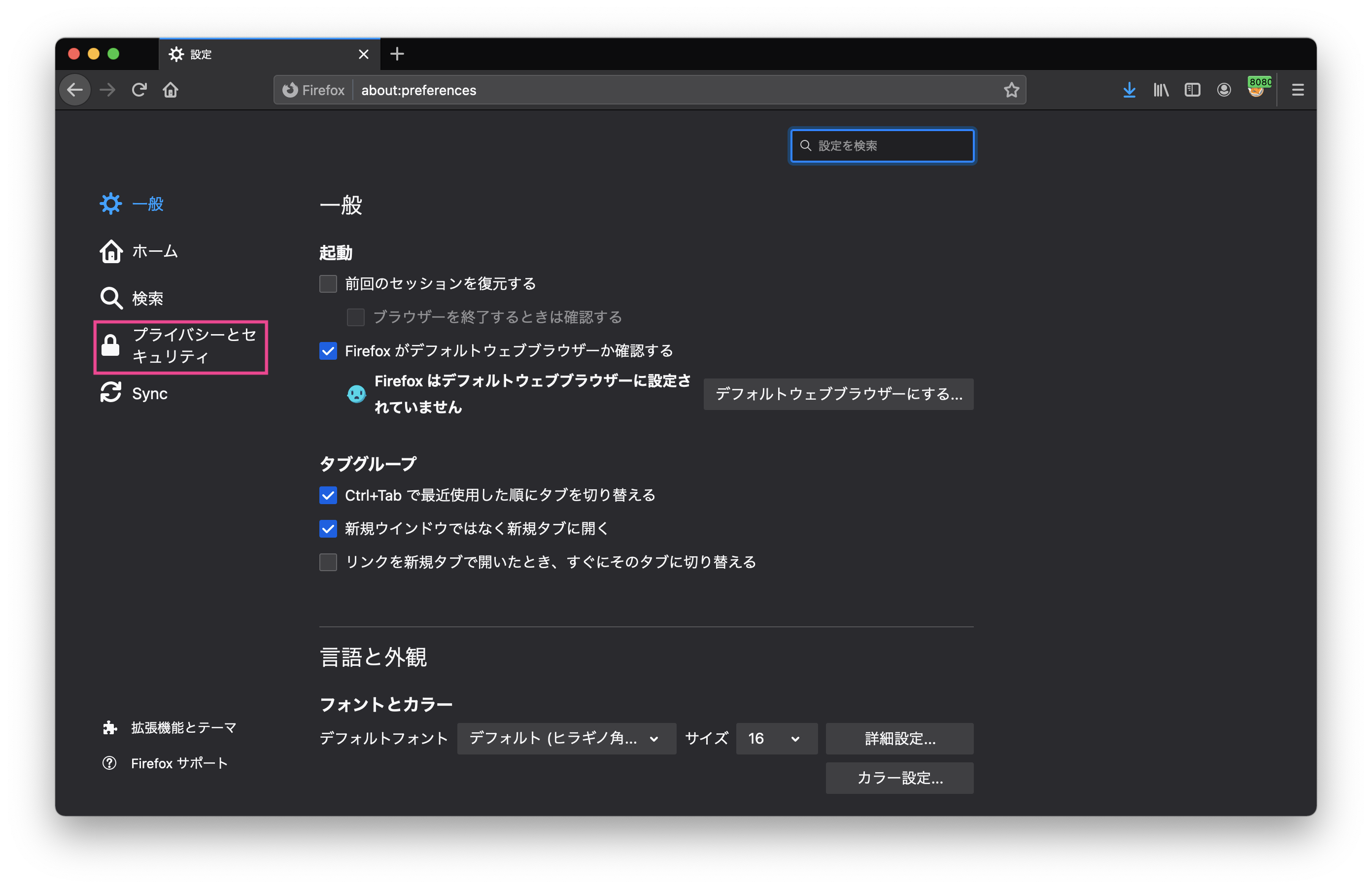Screen dimensions: 1372x889
Task: Click the カラー設定... button
Action: tap(899, 778)
